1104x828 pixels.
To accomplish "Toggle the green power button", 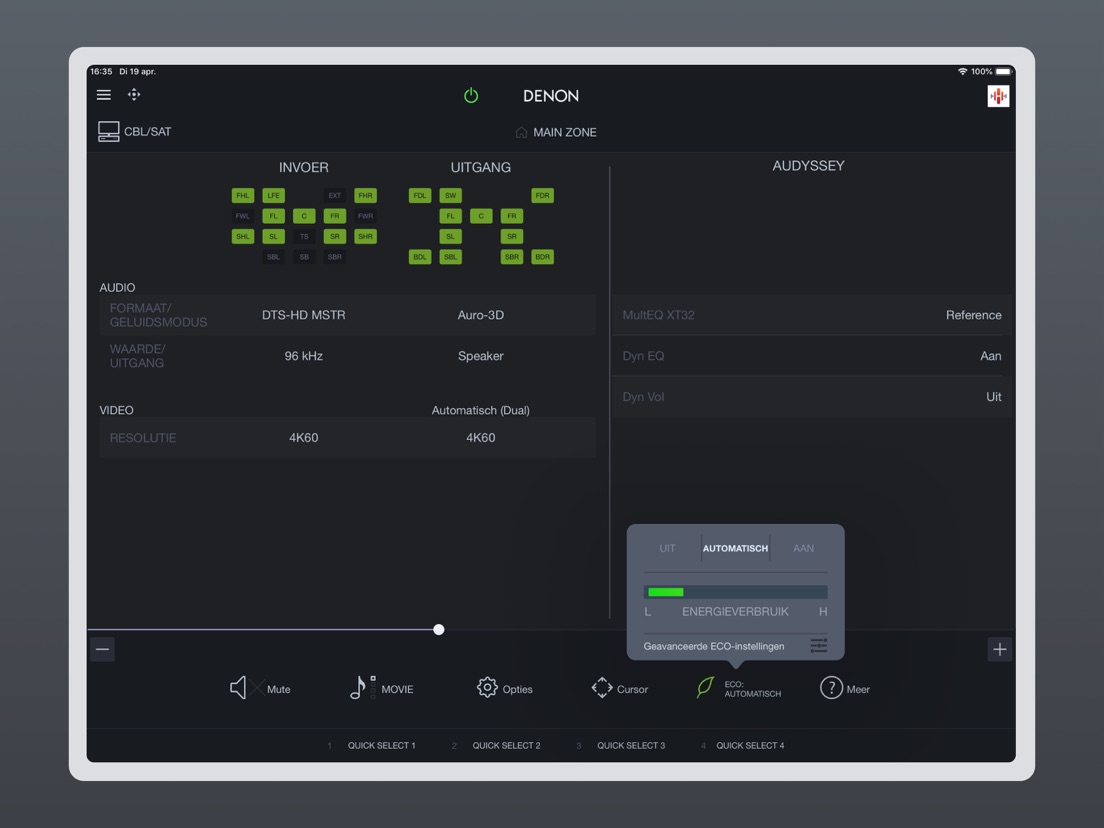I will 471,95.
